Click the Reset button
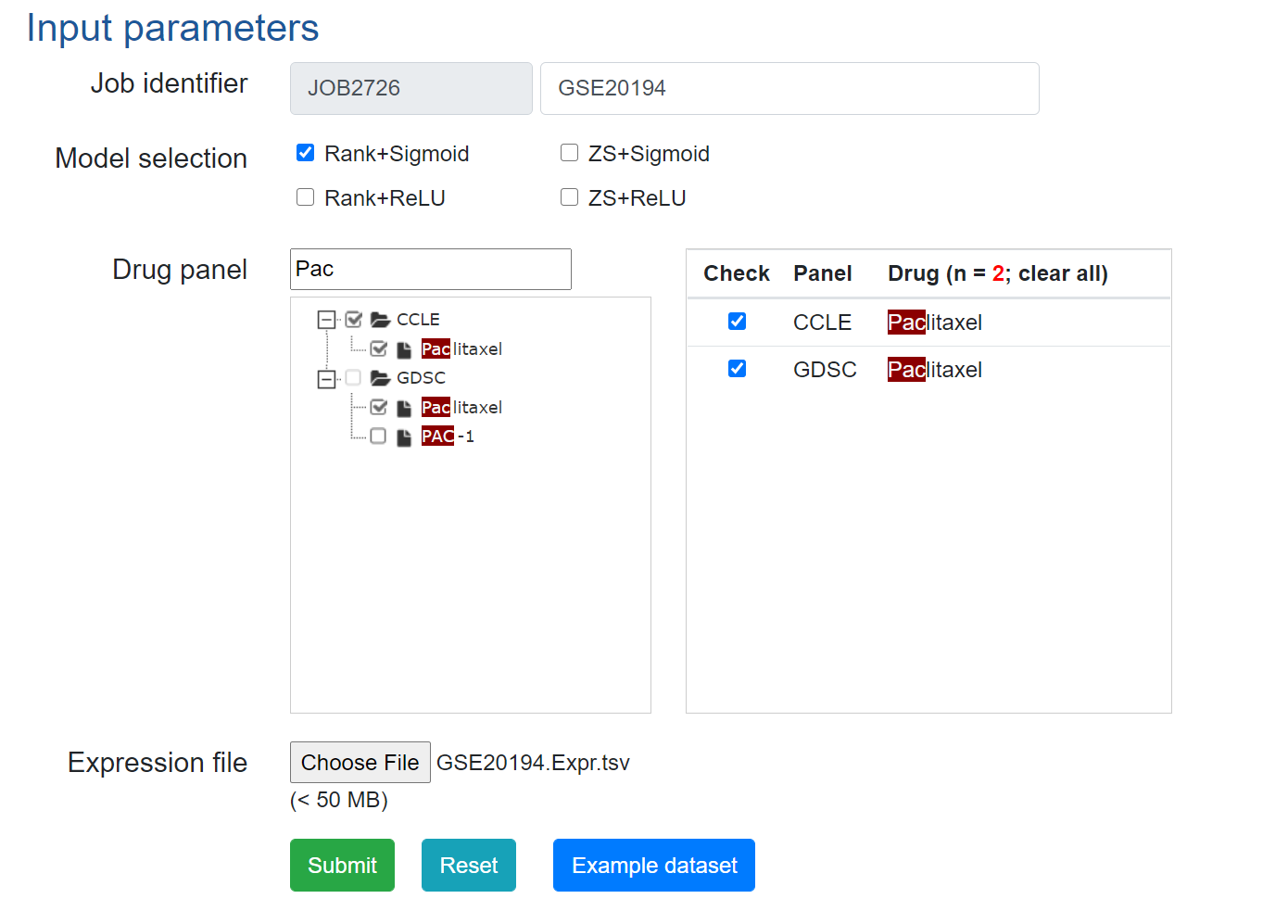 coord(468,865)
